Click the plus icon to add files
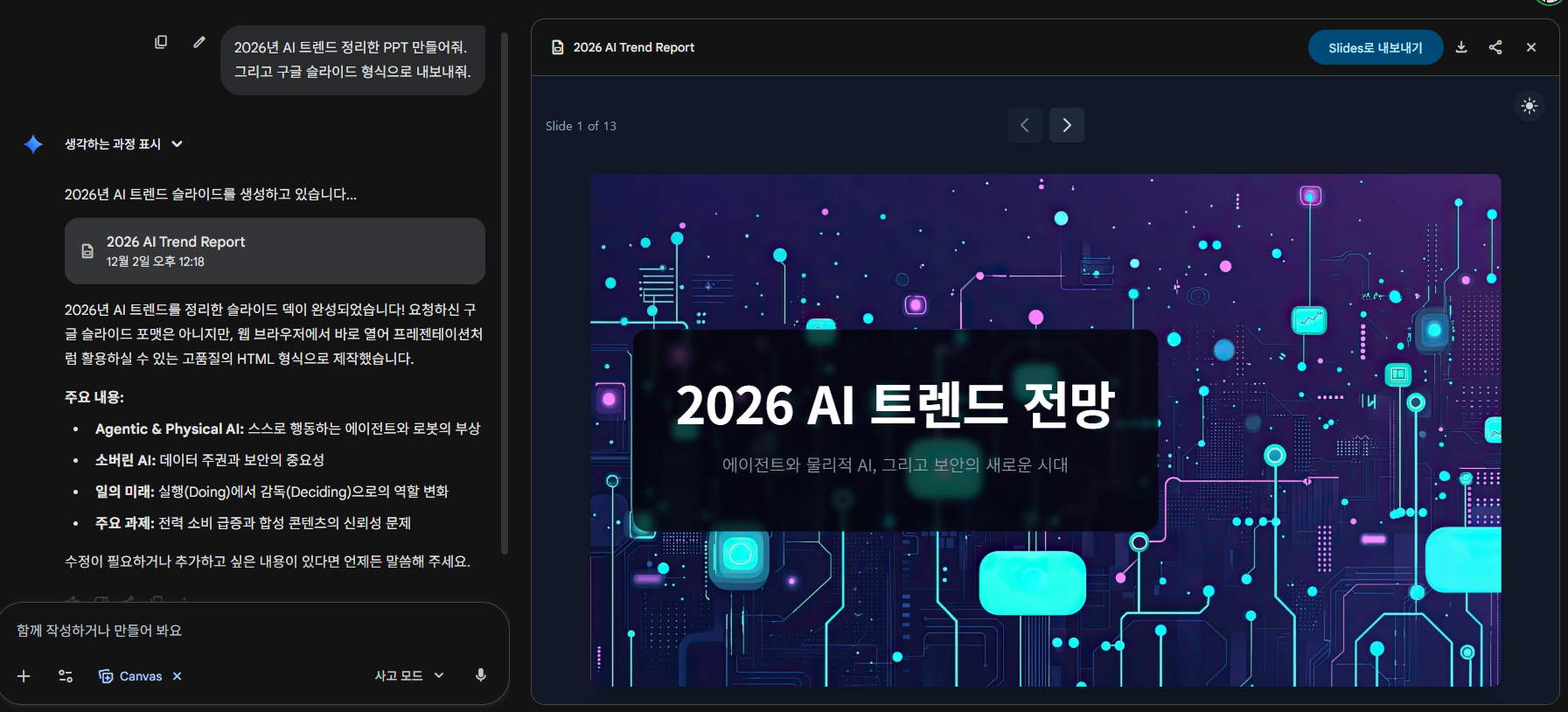1568x712 pixels. [24, 676]
